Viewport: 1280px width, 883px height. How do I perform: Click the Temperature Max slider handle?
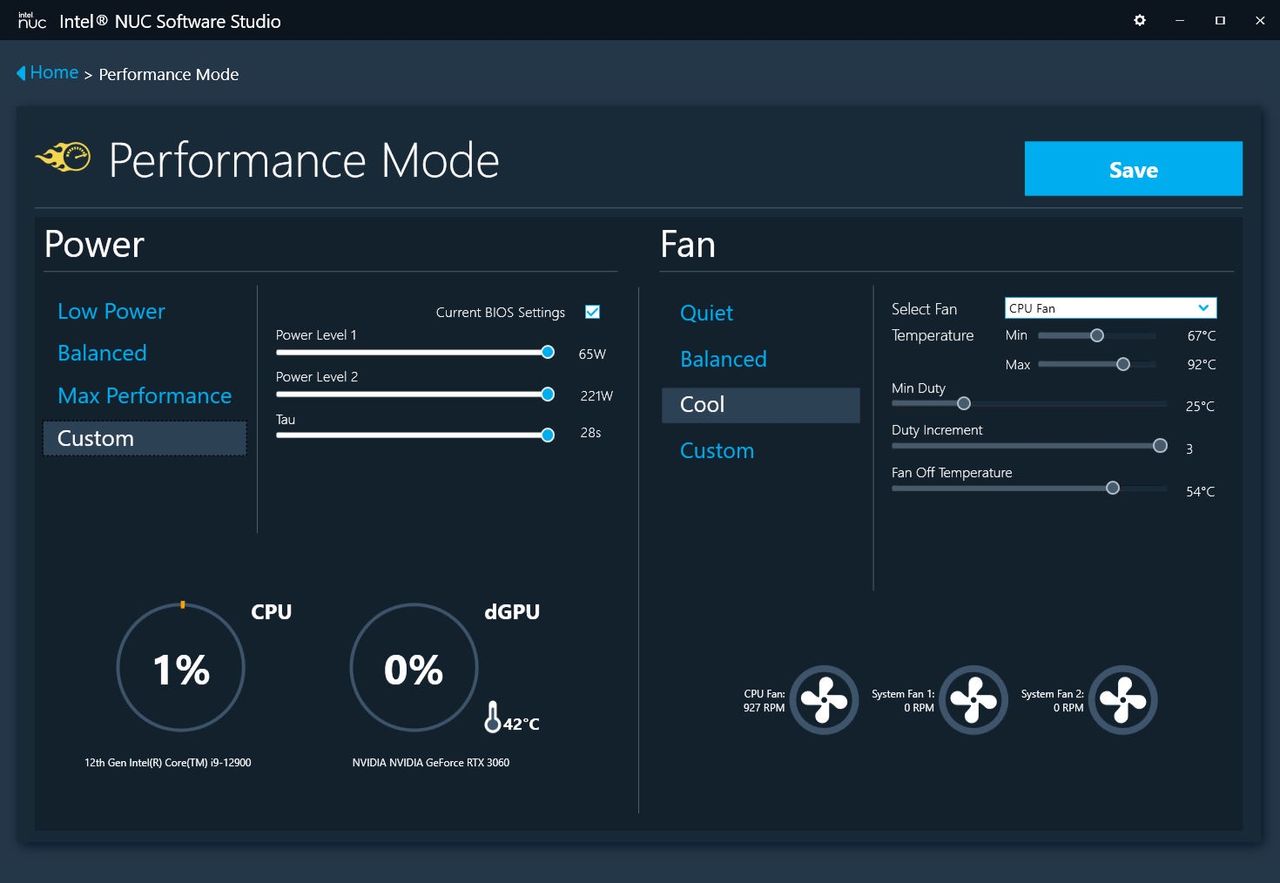[x=1123, y=364]
